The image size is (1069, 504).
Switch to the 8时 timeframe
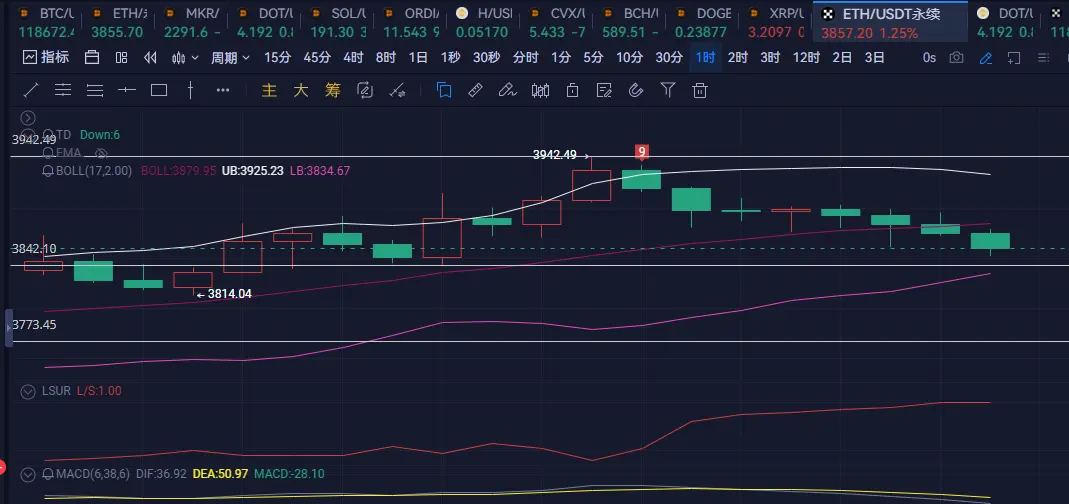(x=386, y=58)
